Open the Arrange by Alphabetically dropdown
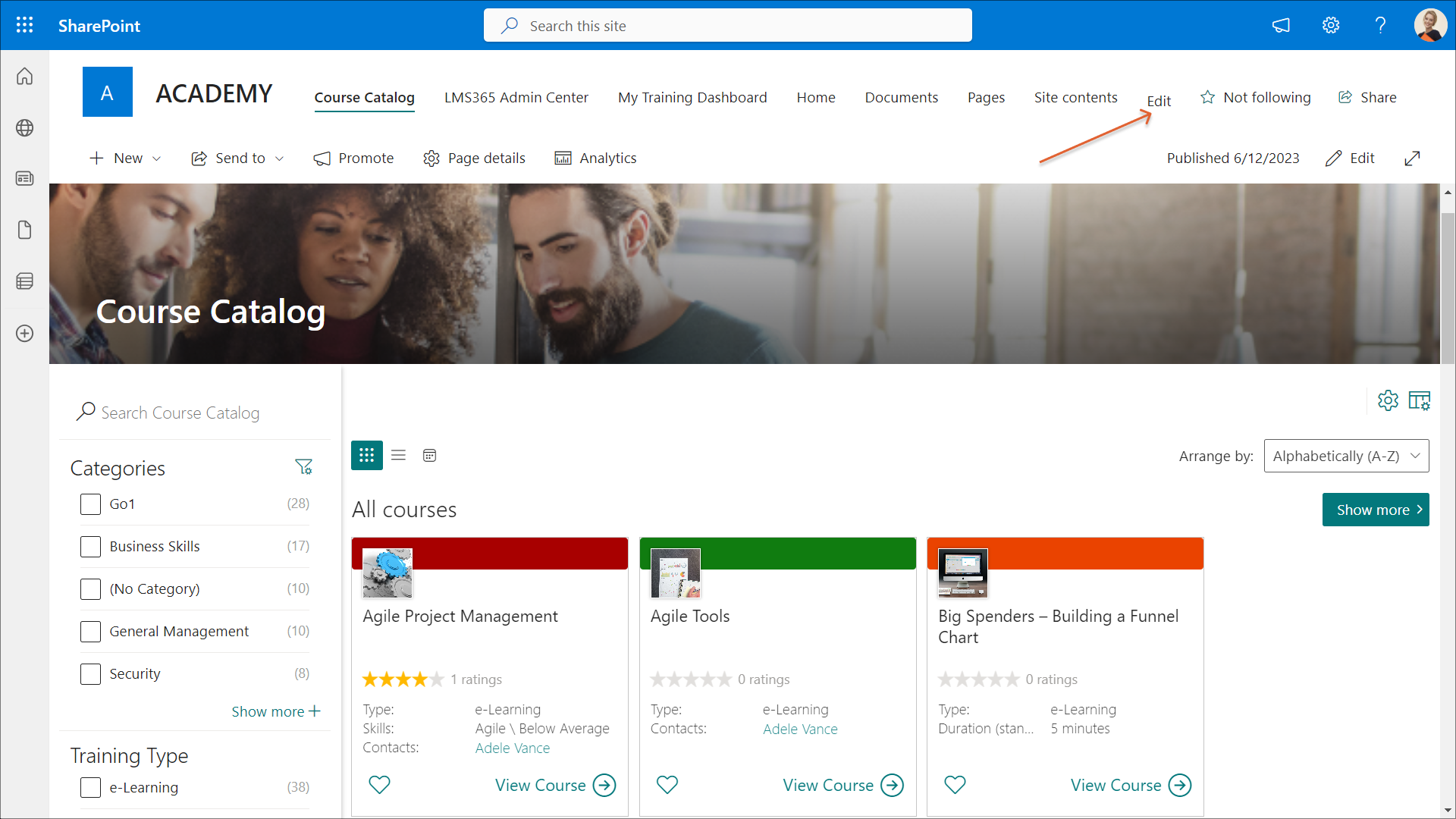Viewport: 1456px width, 819px height. pyautogui.click(x=1346, y=456)
